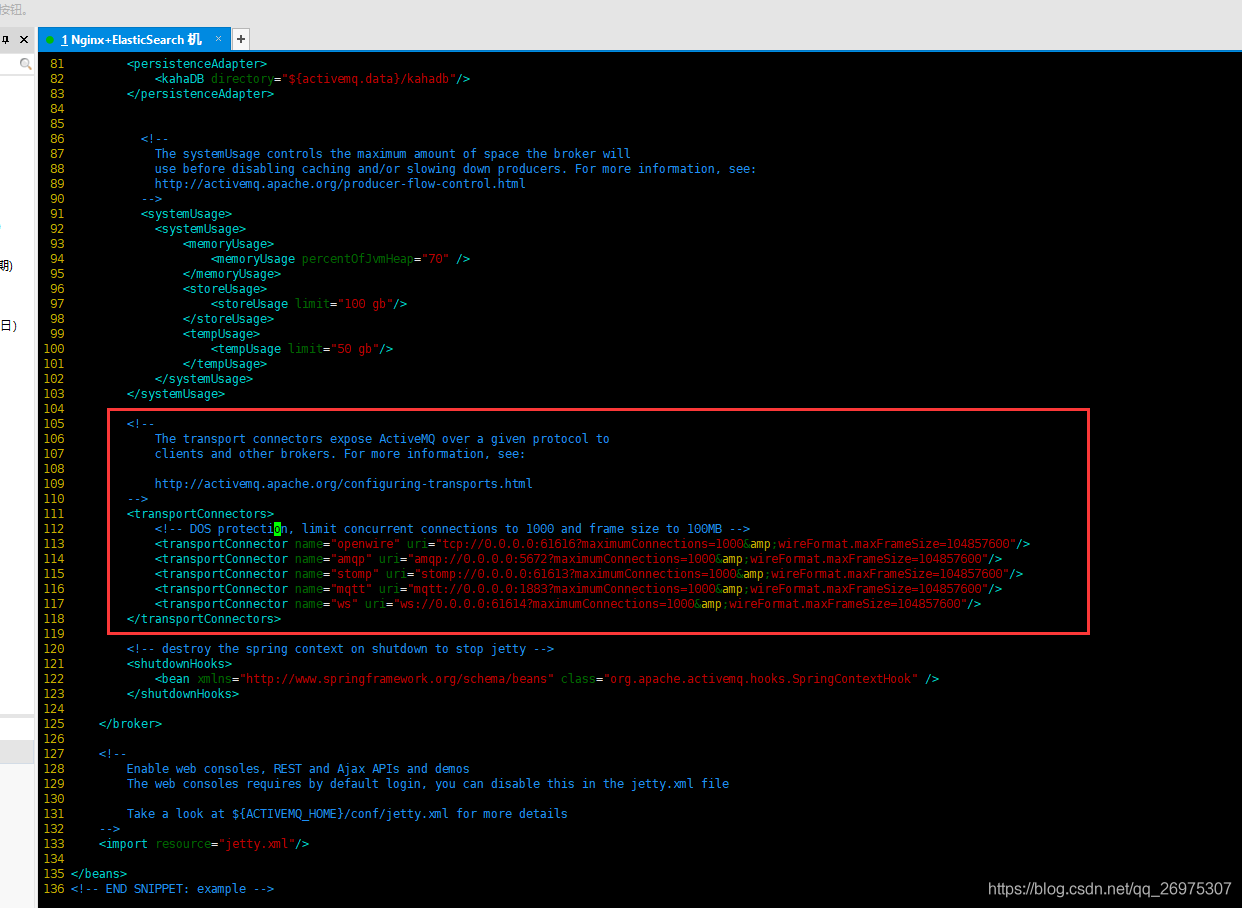Click the closing broker tag on line 125
Viewport: 1242px width, 908px height.
130,724
